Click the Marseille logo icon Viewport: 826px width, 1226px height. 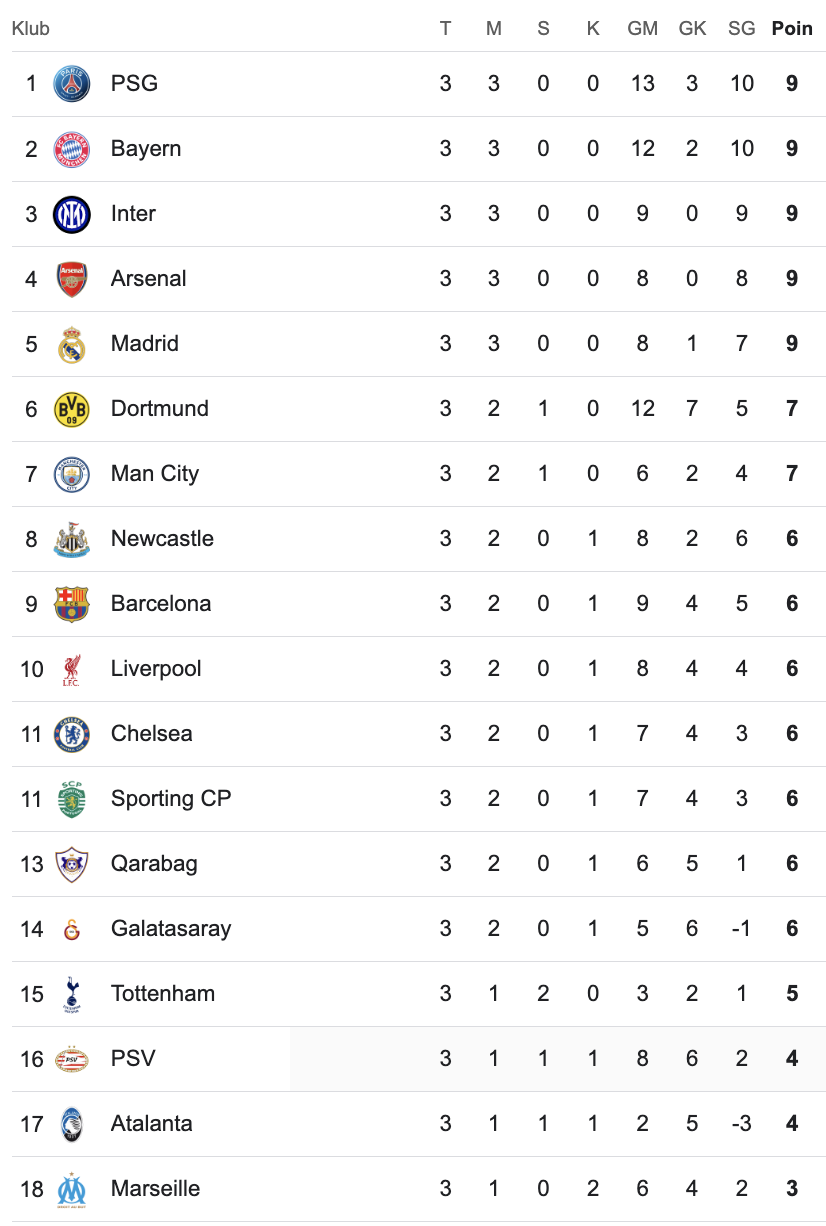pos(71,1189)
